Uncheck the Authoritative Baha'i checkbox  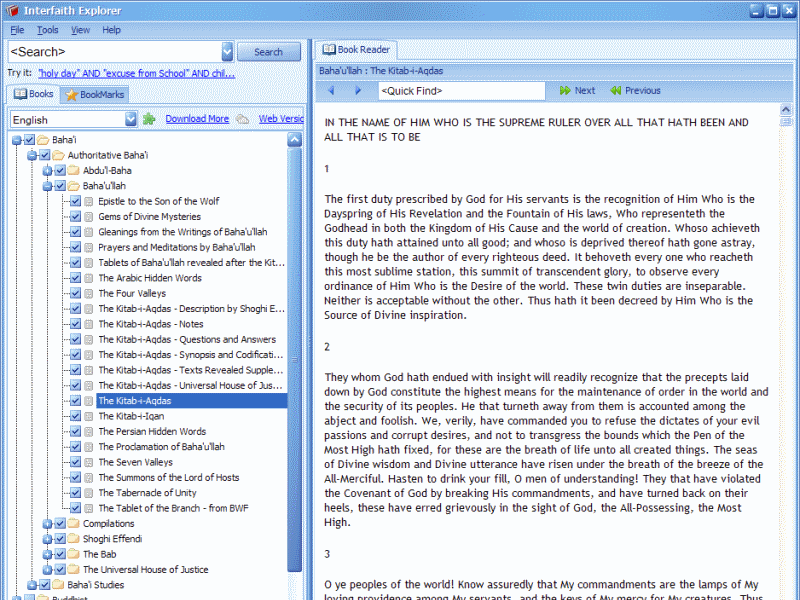[45, 155]
